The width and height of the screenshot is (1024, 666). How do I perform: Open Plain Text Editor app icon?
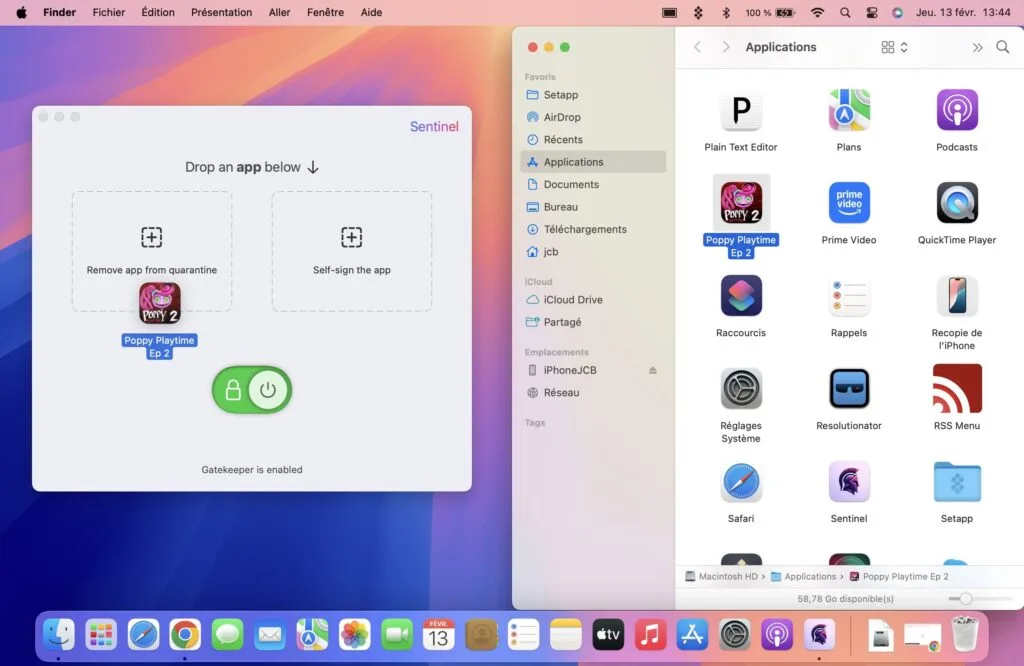[741, 110]
